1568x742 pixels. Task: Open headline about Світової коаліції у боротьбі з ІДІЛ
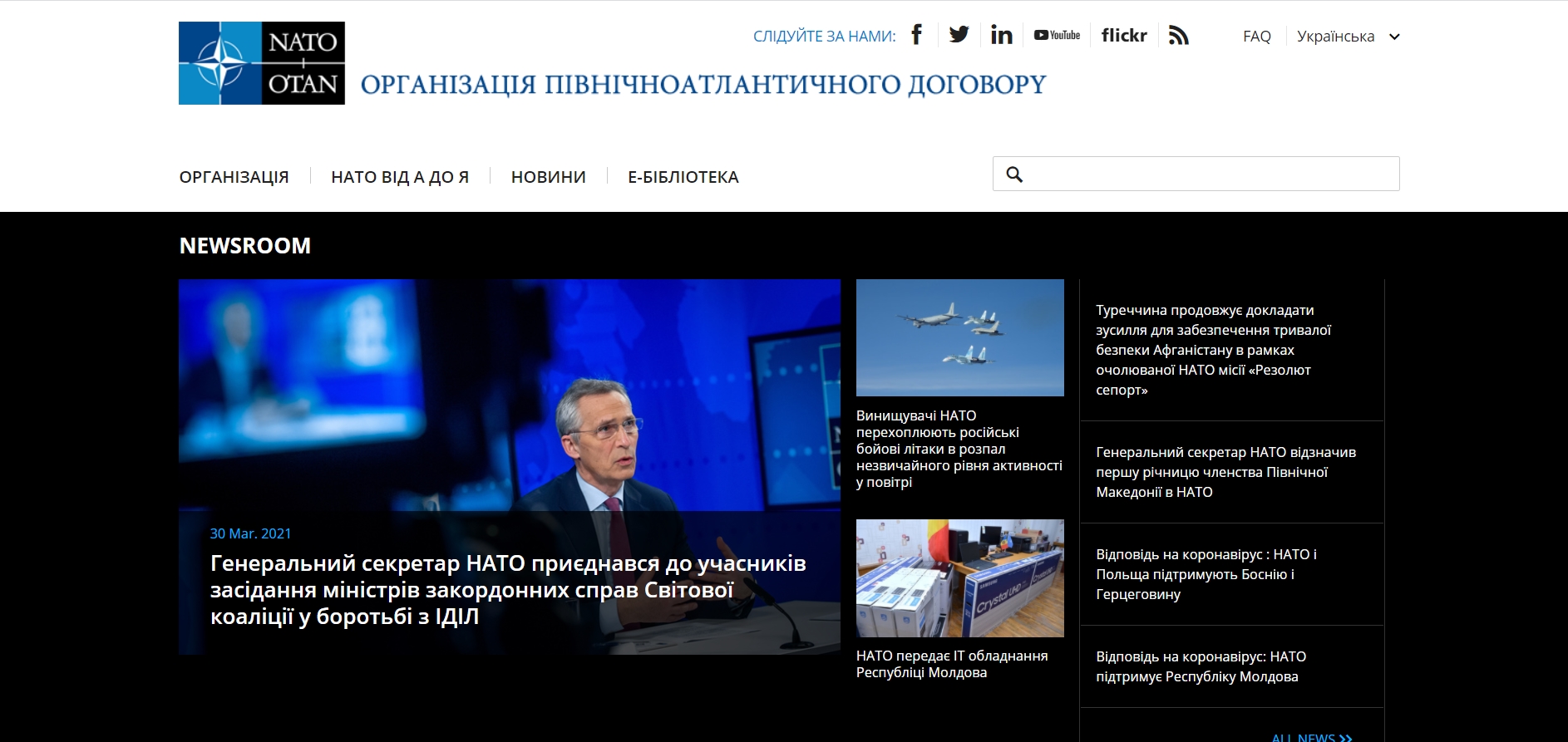(x=508, y=590)
